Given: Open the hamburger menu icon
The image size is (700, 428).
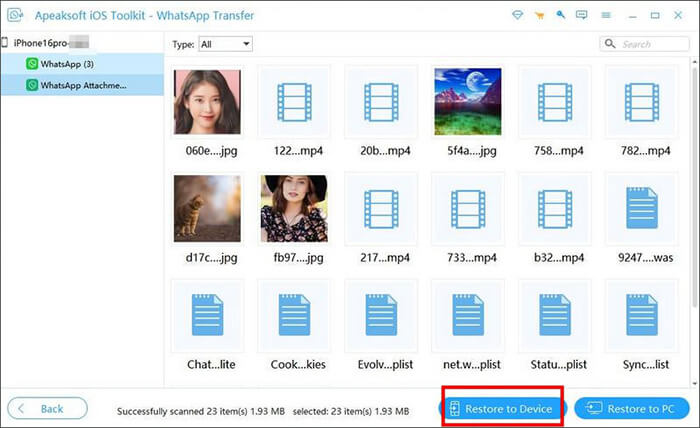Looking at the screenshot, I should pyautogui.click(x=606, y=15).
